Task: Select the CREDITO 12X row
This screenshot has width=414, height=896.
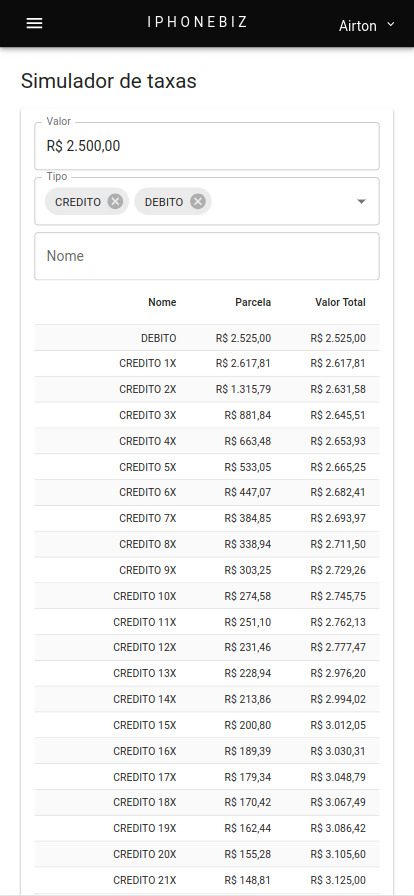Action: pyautogui.click(x=207, y=647)
